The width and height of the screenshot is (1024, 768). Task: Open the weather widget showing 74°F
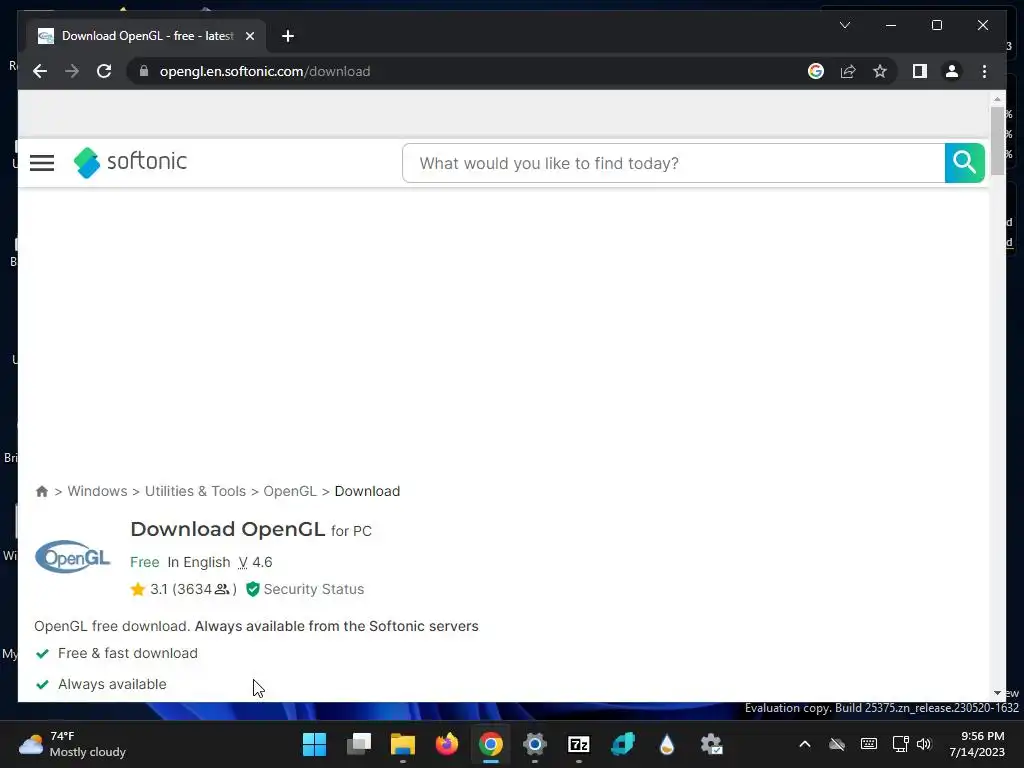tap(72, 744)
